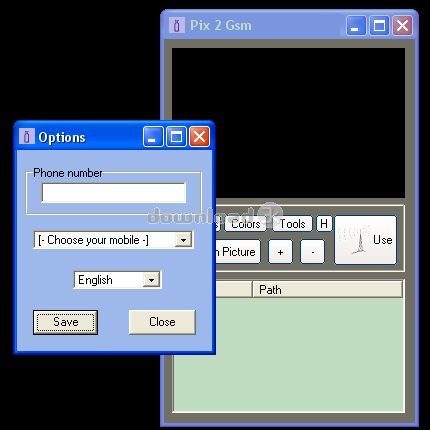Open the Tools tab
This screenshot has height=430, width=430.
(292, 224)
